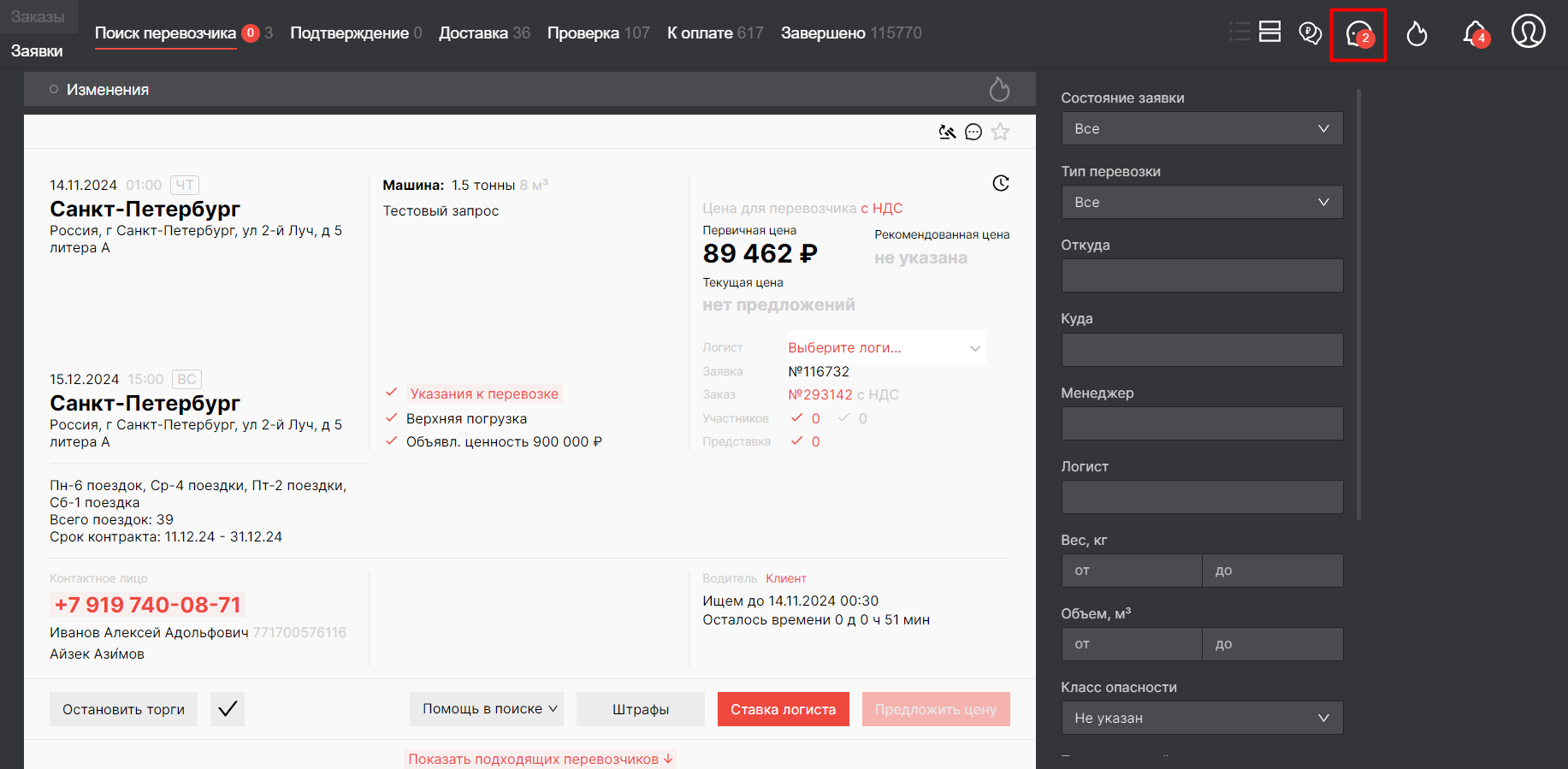Switch to Проверка tab

(583, 33)
